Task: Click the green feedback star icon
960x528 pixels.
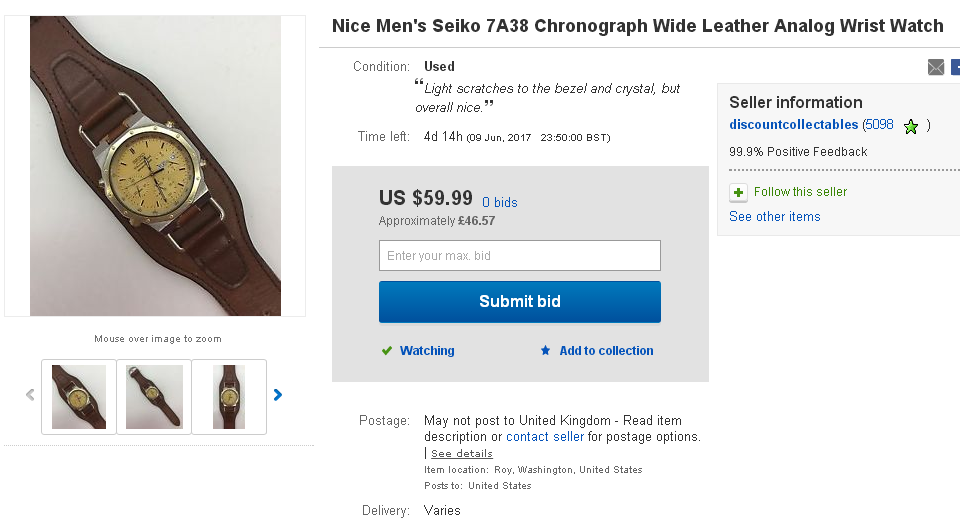Action: point(910,126)
